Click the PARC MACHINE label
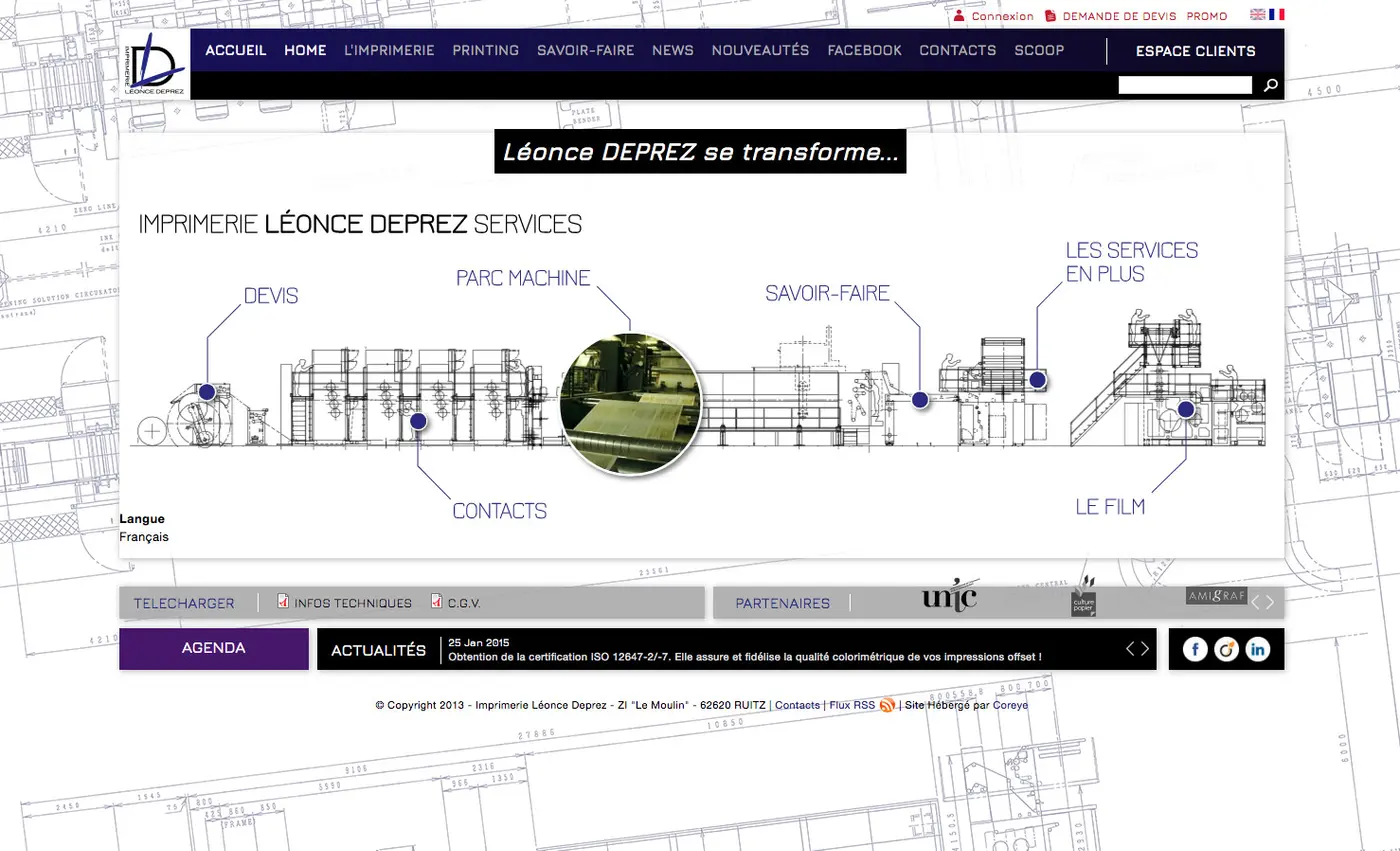Viewport: 1400px width, 851px height. pyautogui.click(x=523, y=278)
